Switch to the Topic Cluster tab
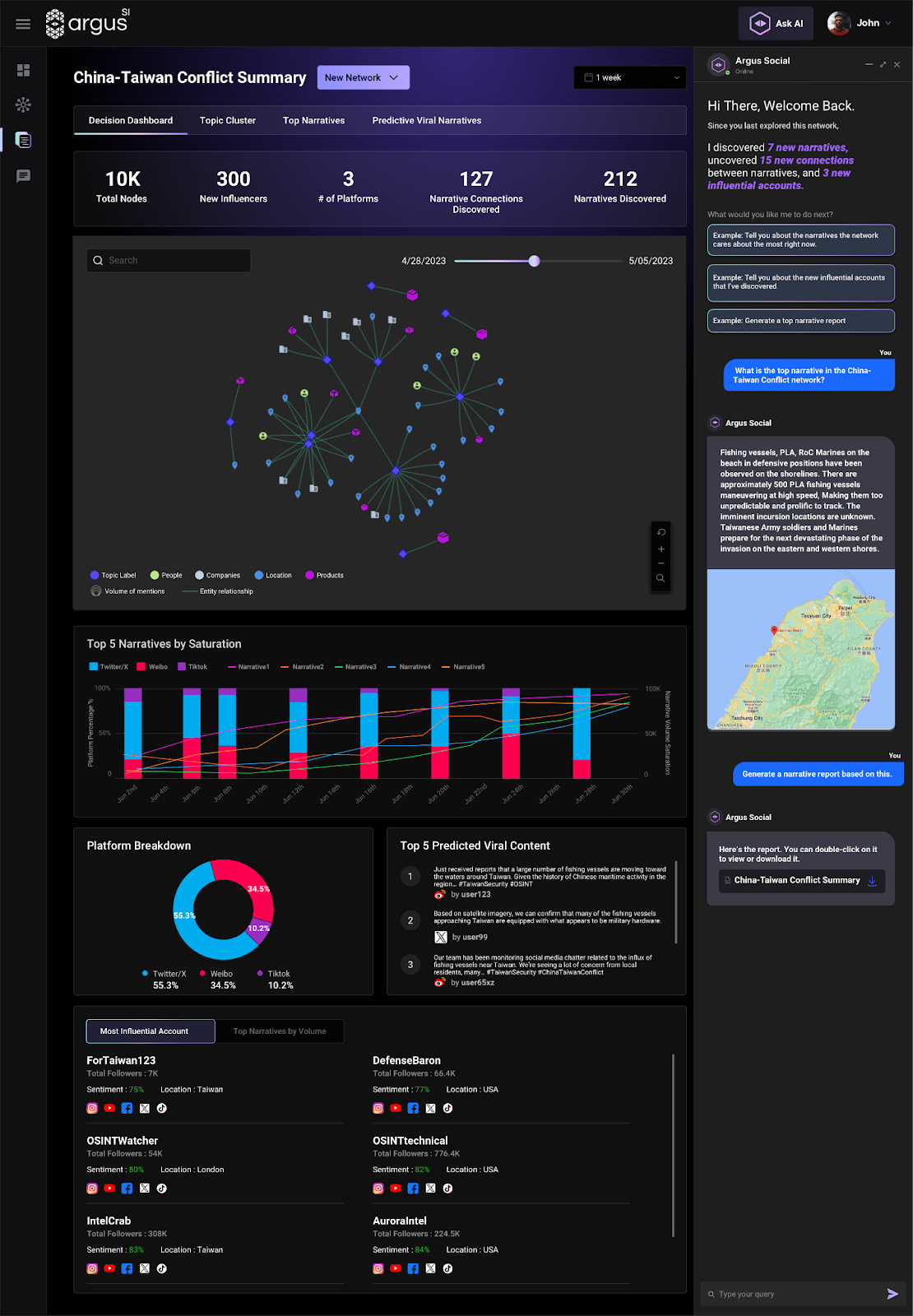 click(228, 120)
